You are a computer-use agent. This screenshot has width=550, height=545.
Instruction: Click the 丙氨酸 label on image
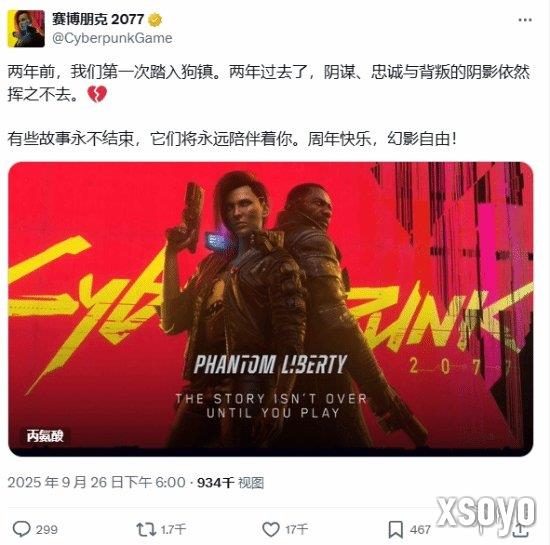tap(45, 436)
